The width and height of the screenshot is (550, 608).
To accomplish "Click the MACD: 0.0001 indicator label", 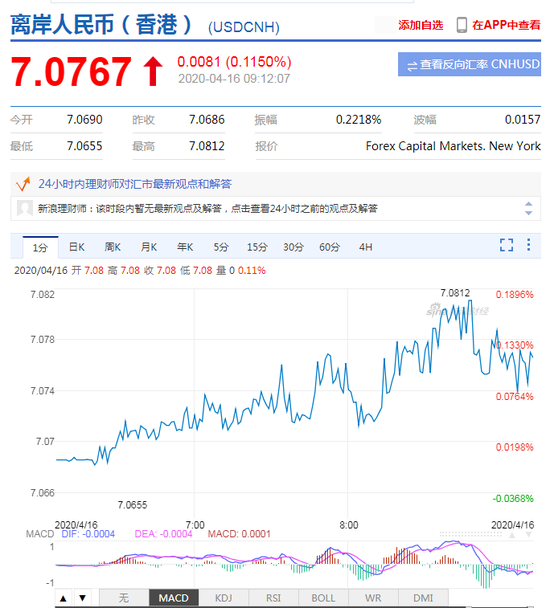I will [239, 534].
